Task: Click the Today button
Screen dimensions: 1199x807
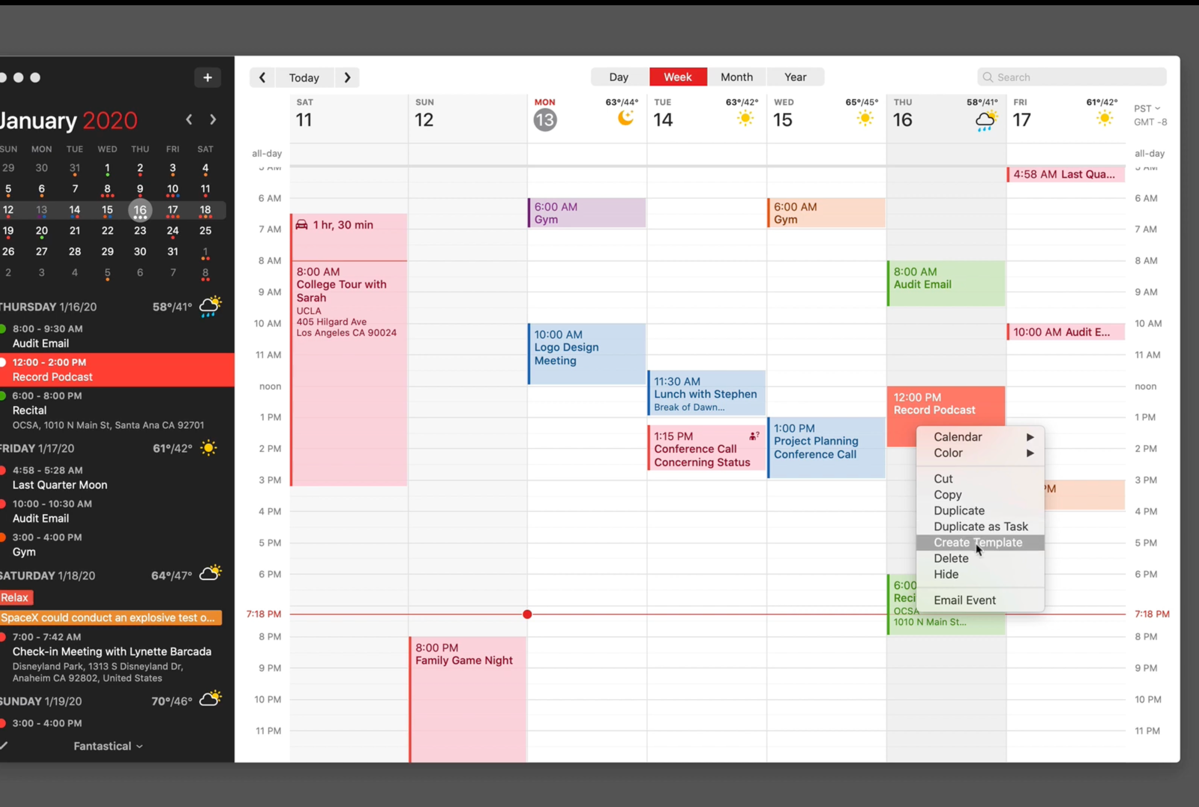Action: point(304,77)
